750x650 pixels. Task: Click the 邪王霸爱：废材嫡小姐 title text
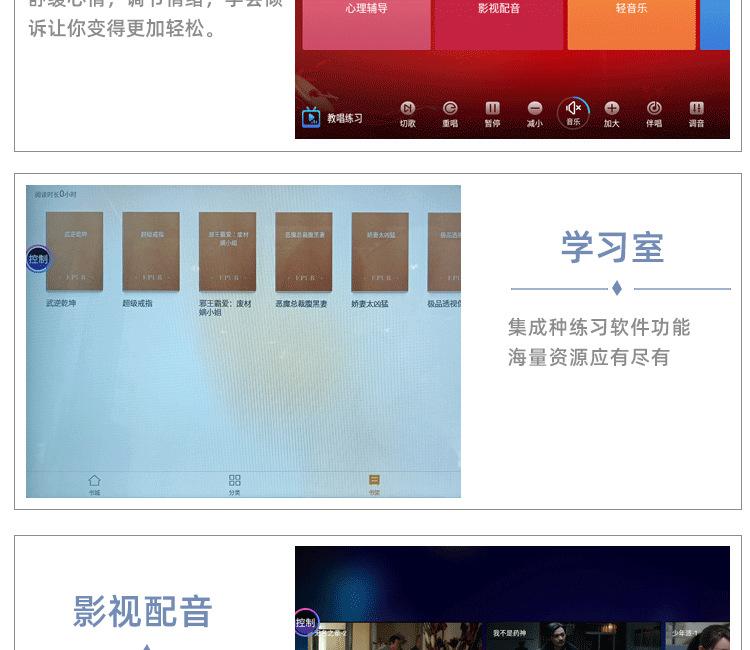pos(225,308)
